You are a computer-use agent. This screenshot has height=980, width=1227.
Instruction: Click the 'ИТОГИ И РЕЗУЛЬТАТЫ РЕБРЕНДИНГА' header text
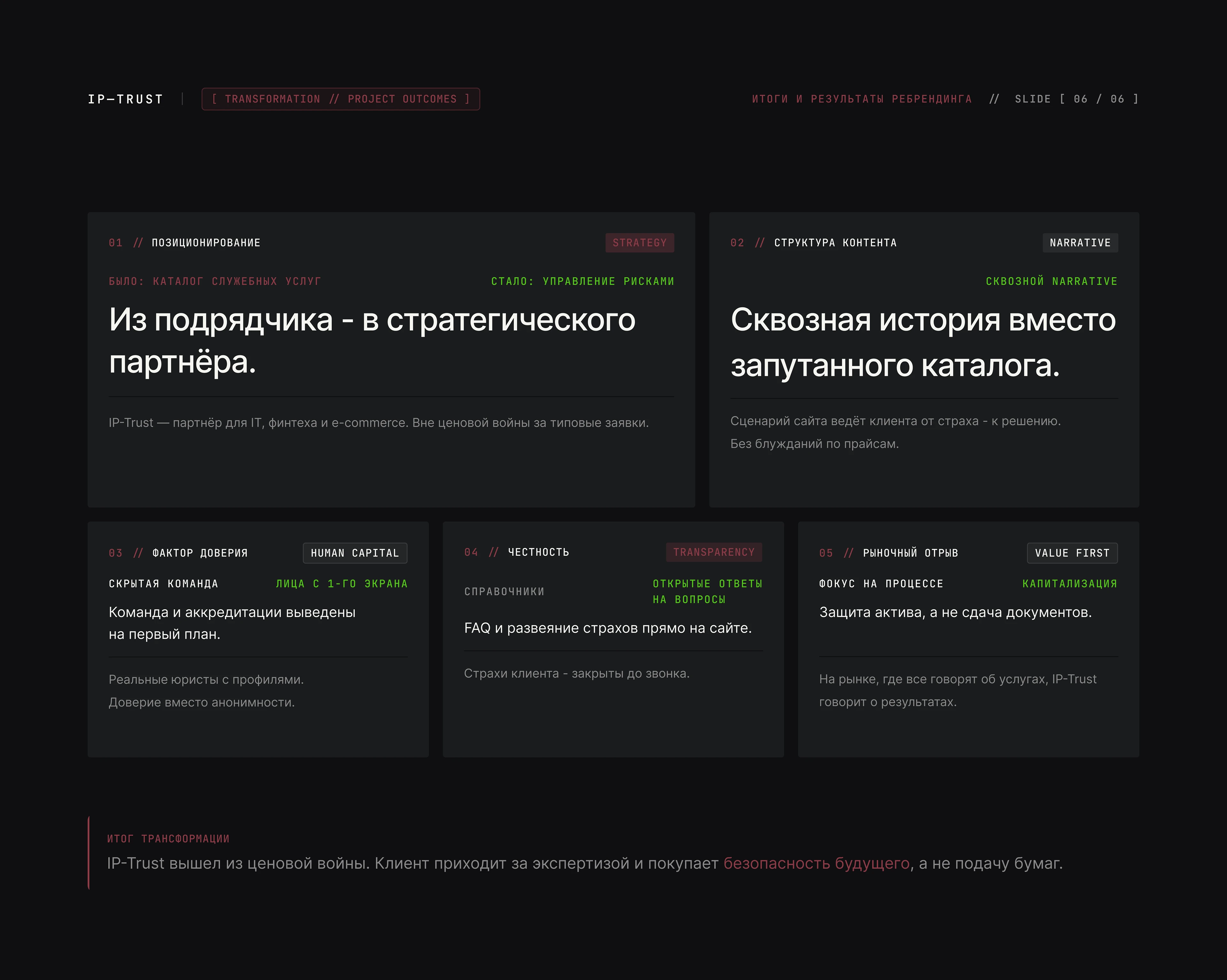[x=862, y=99]
